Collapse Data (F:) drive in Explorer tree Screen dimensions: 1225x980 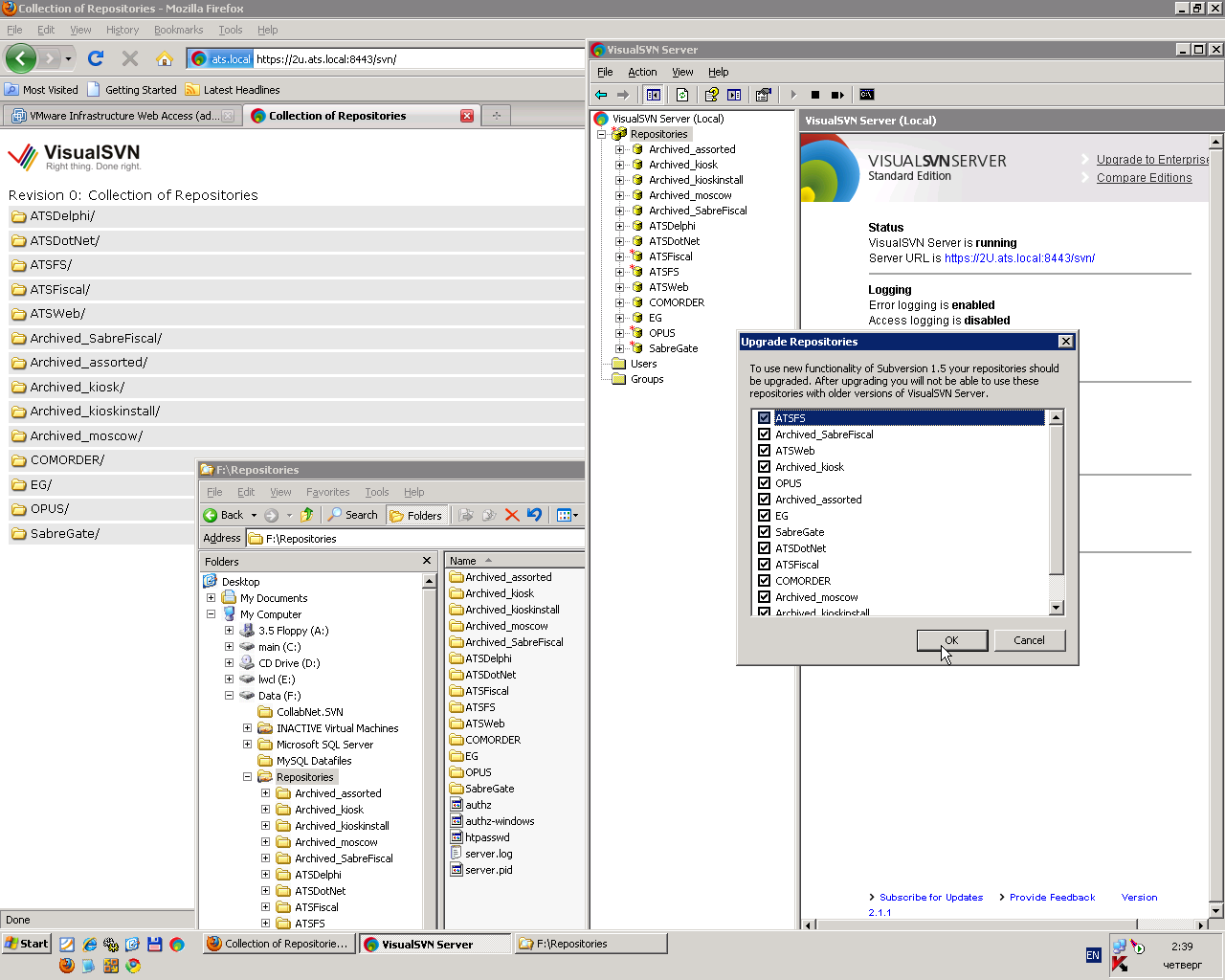tap(229, 696)
